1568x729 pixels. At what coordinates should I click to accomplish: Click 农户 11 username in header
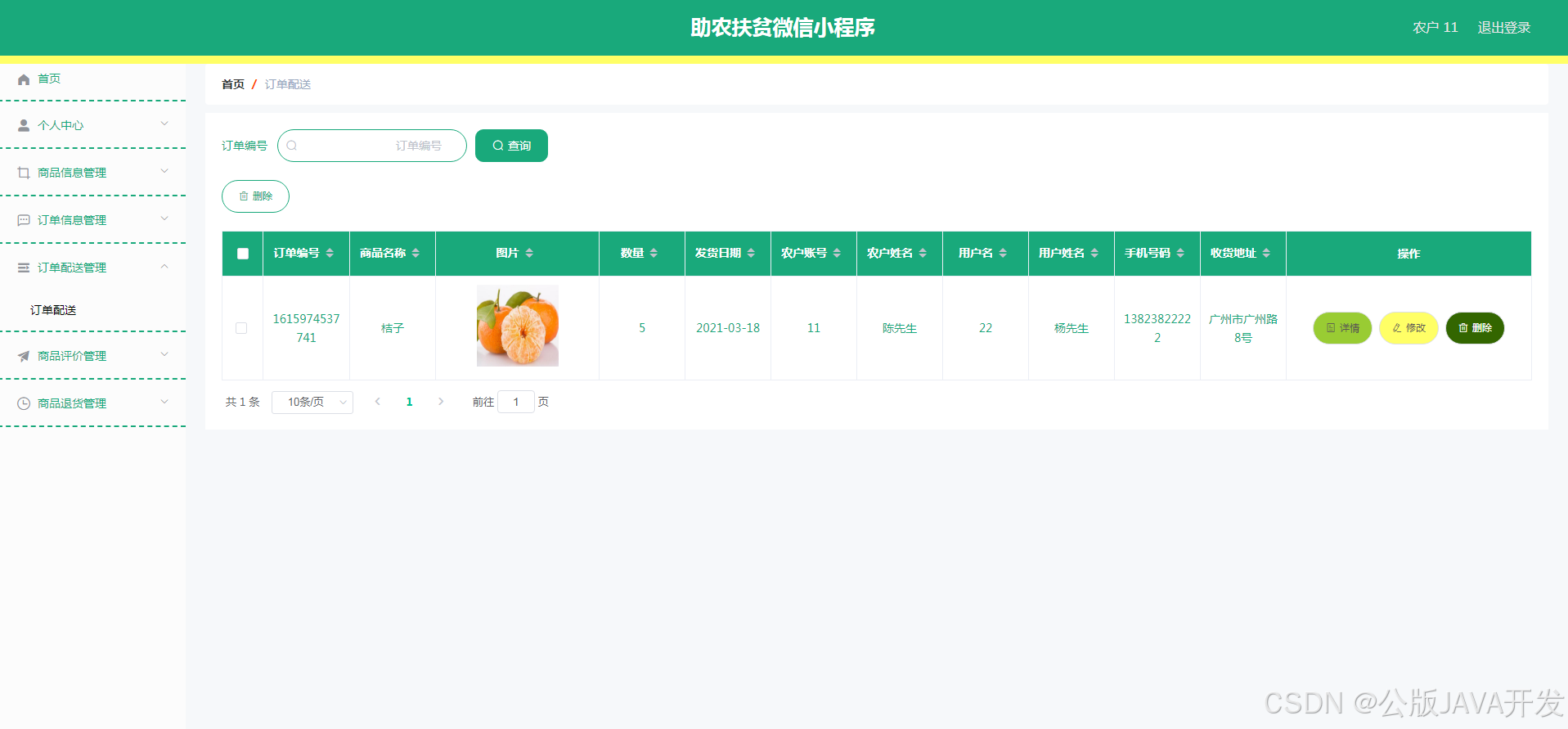1435,28
